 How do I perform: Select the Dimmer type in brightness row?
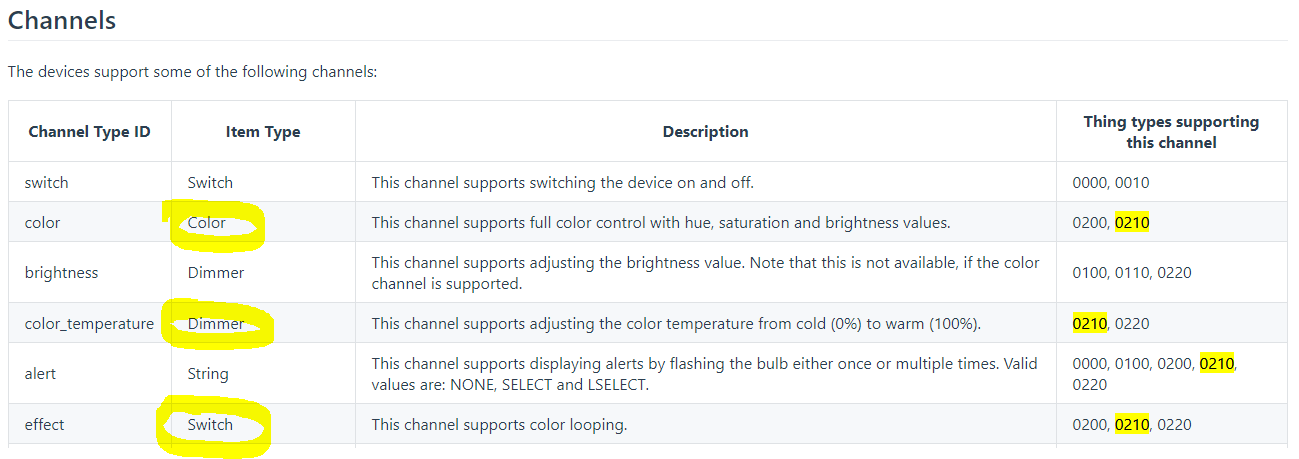216,272
